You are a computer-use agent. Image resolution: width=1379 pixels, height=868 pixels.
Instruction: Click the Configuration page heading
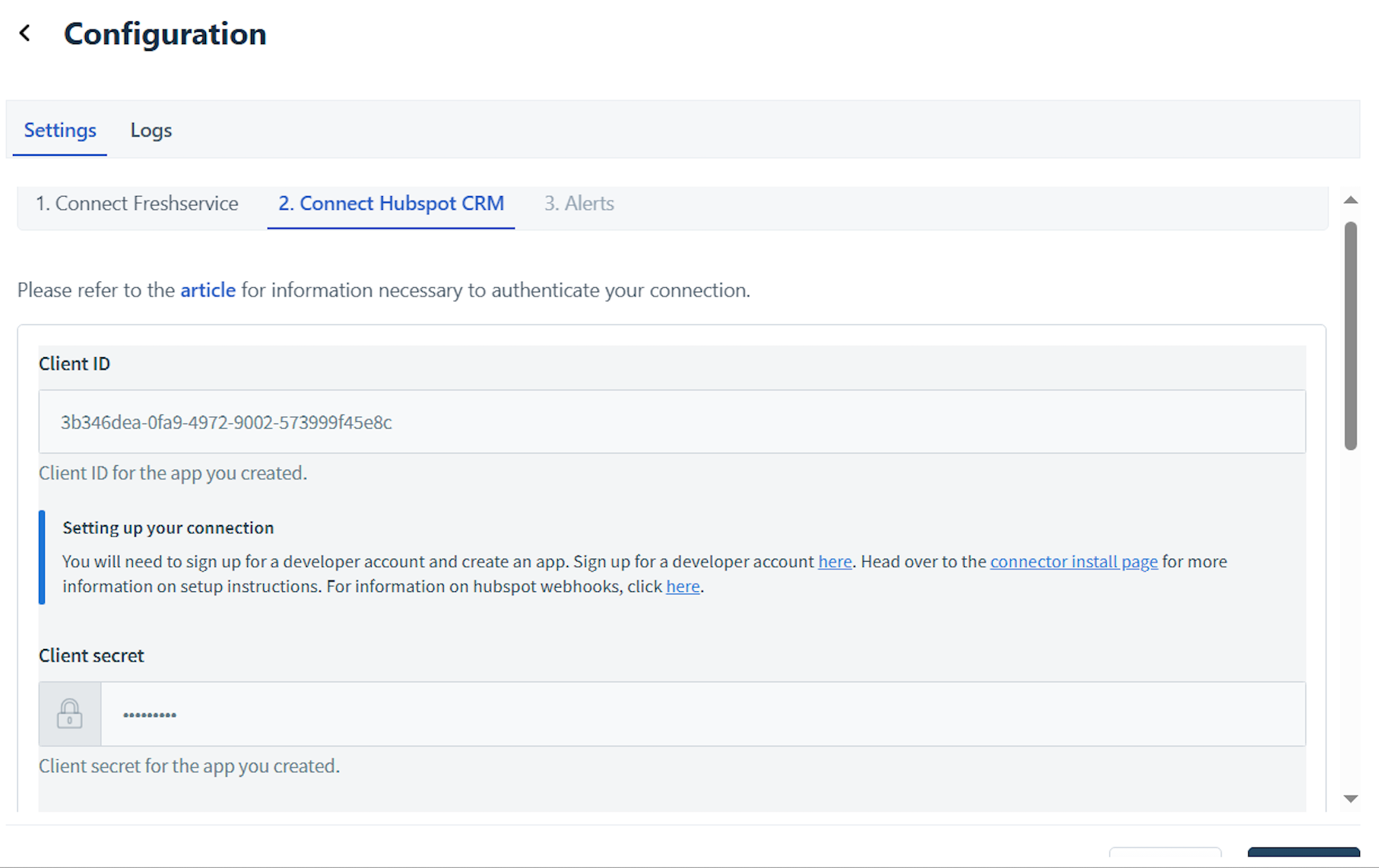(165, 34)
